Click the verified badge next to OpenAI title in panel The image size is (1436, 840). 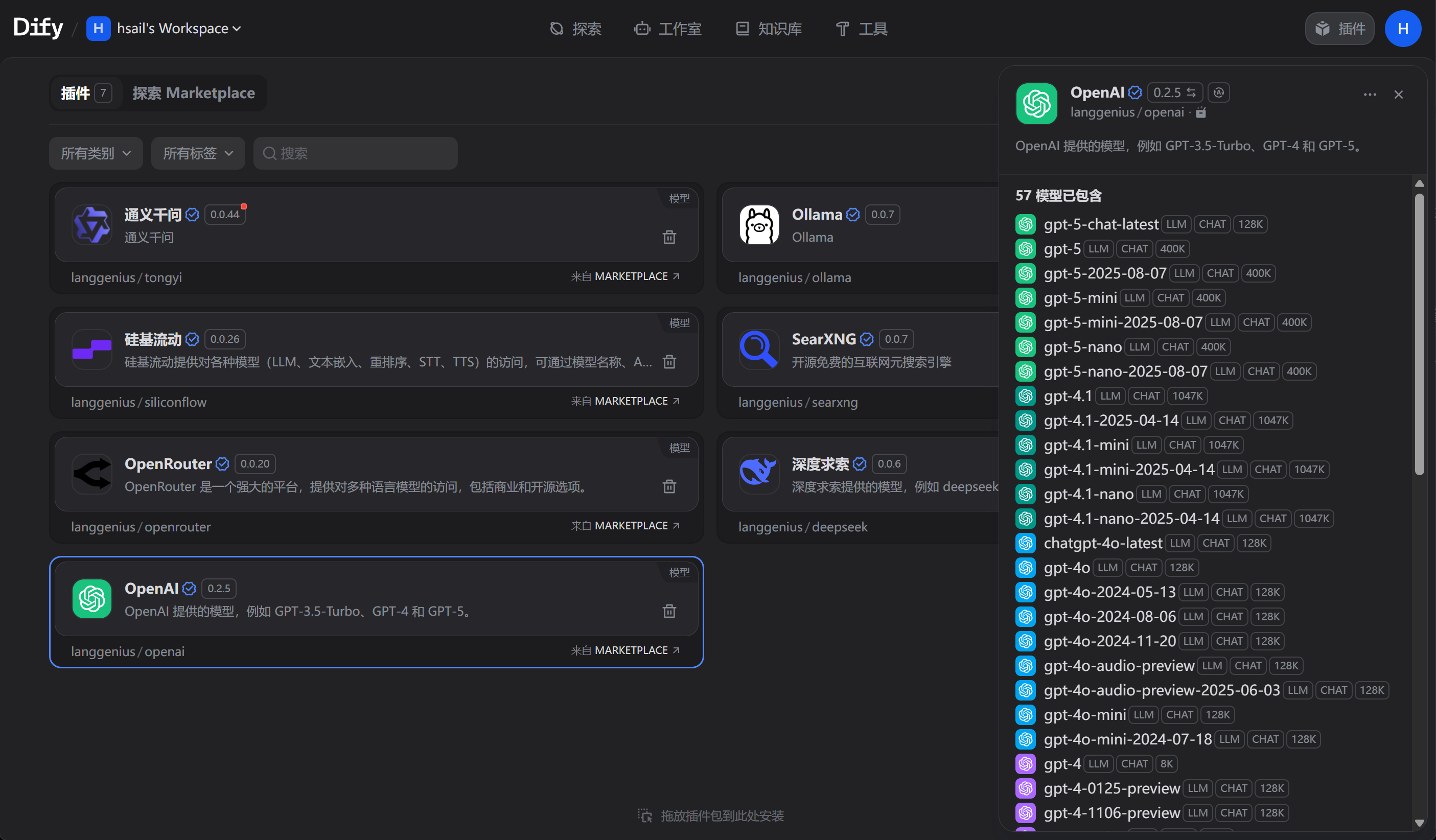1134,92
